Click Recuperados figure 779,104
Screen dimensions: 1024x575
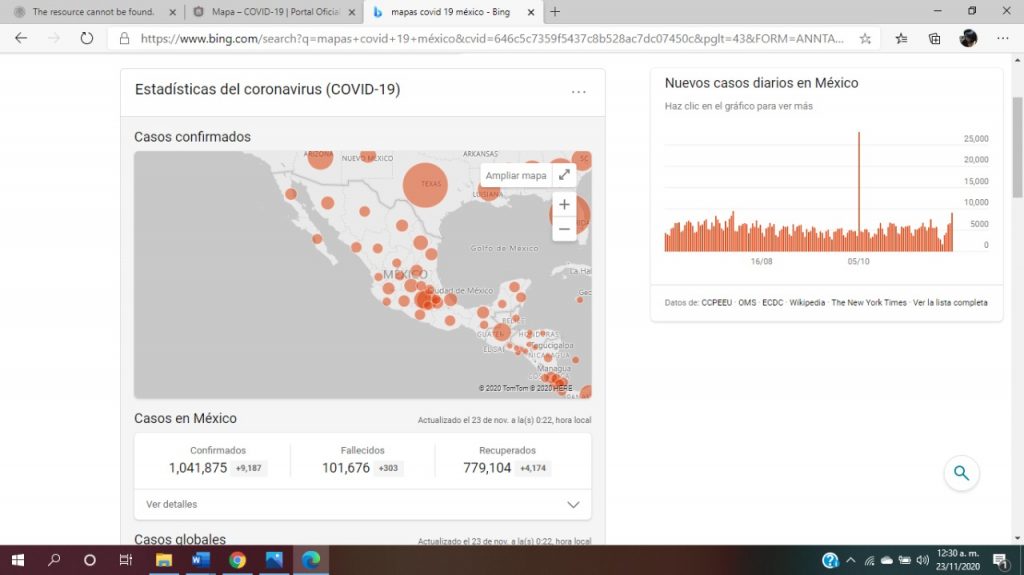pyautogui.click(x=487, y=468)
